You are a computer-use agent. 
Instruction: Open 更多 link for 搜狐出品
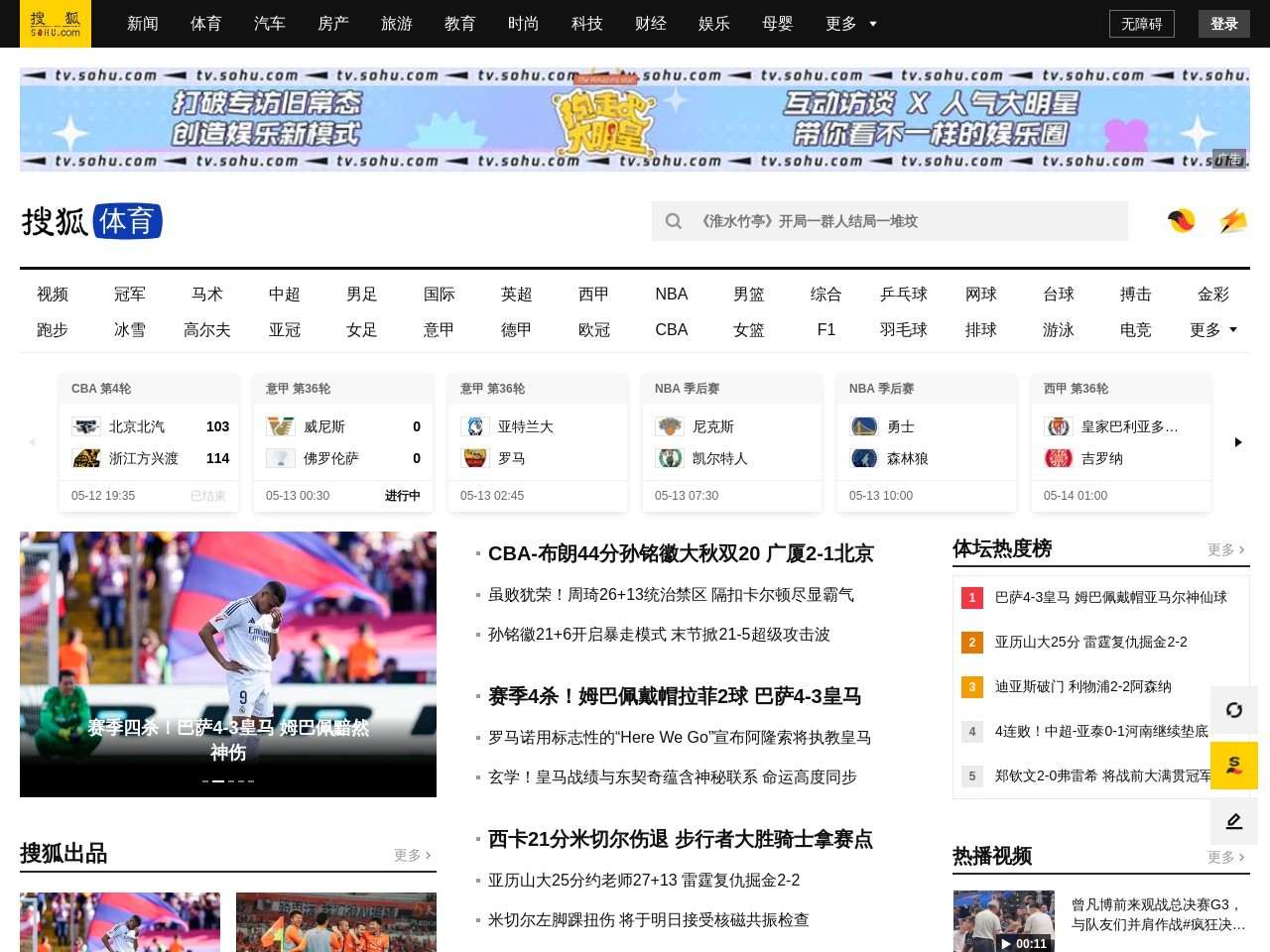tap(413, 855)
